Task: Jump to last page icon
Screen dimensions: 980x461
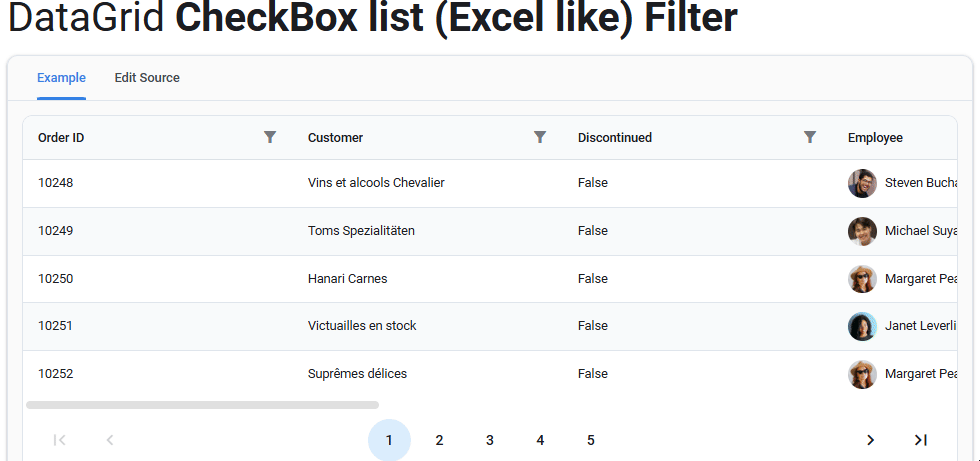Action: [921, 440]
